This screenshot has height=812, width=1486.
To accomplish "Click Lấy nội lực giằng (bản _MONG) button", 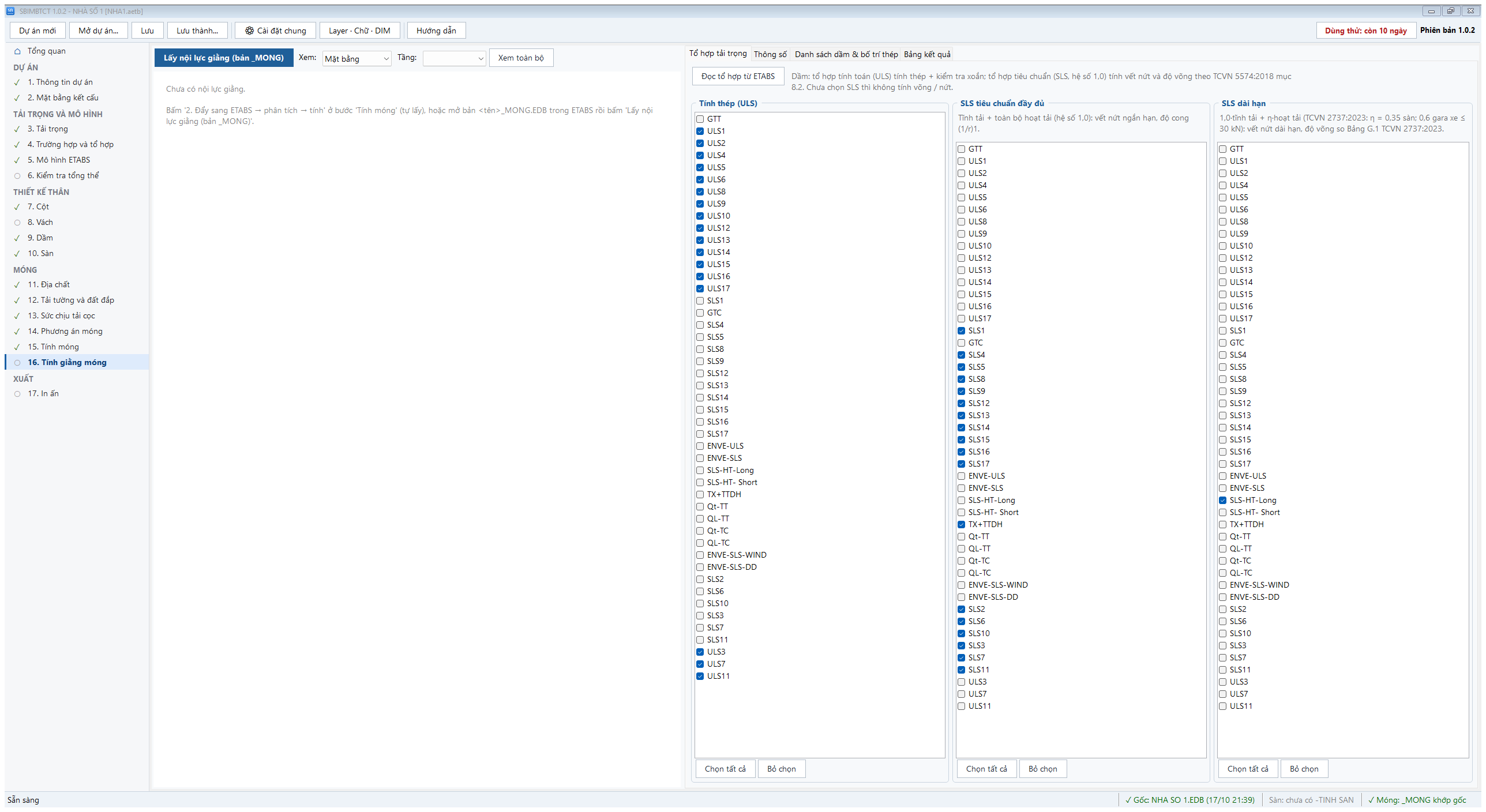I will (x=224, y=58).
